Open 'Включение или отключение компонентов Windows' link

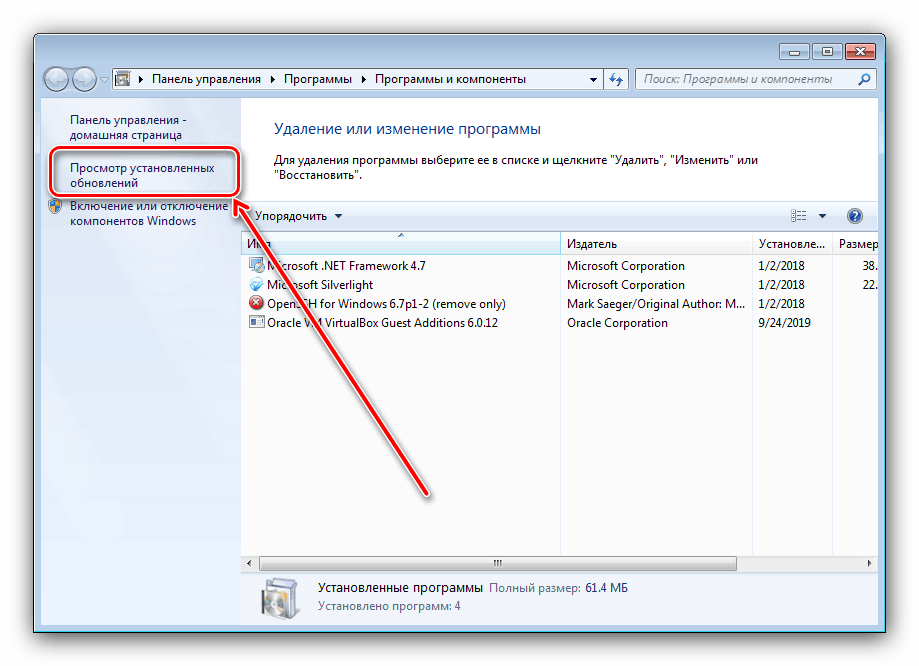coord(149,213)
